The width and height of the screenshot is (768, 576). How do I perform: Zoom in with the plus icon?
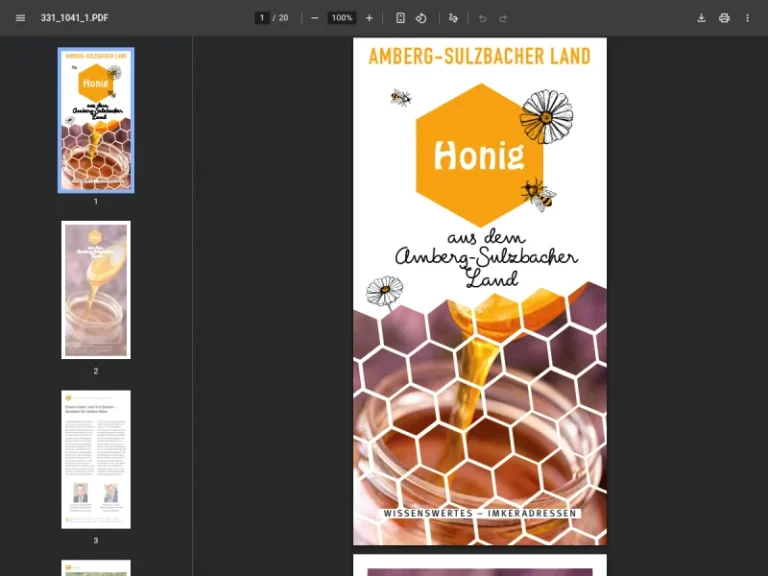click(x=369, y=18)
